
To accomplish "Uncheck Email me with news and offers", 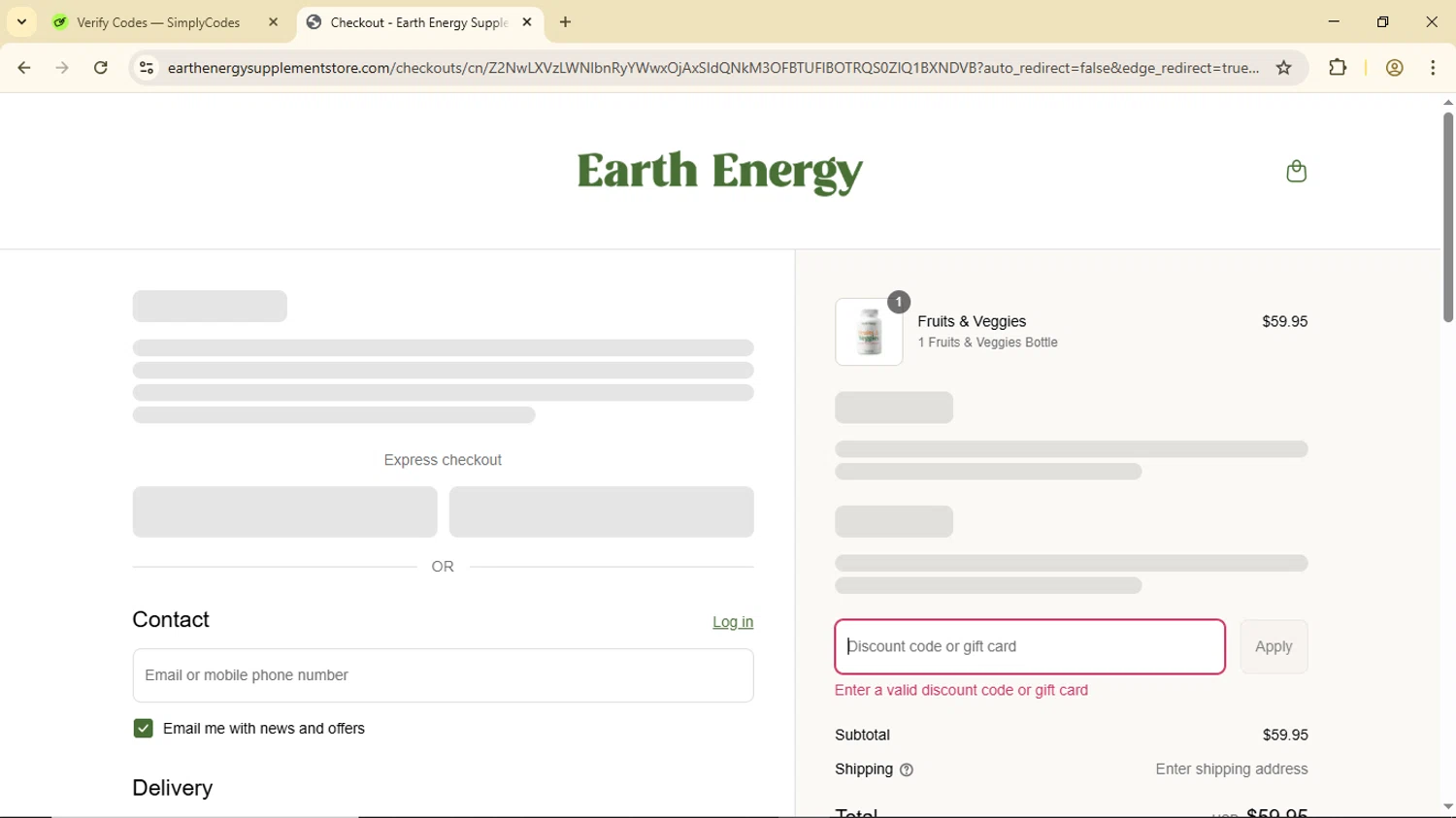I will point(144,729).
